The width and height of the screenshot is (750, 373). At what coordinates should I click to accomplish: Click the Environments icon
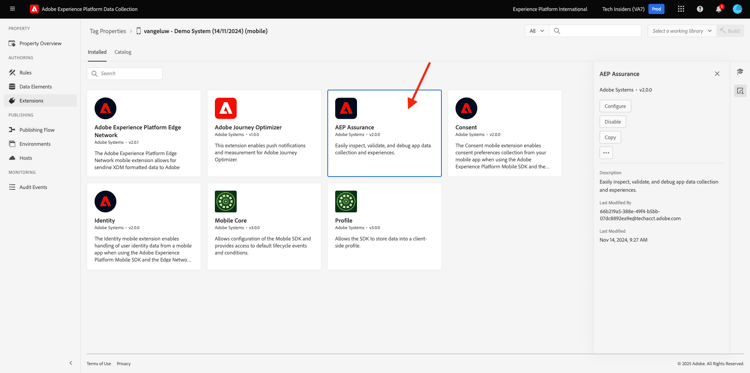(x=12, y=144)
